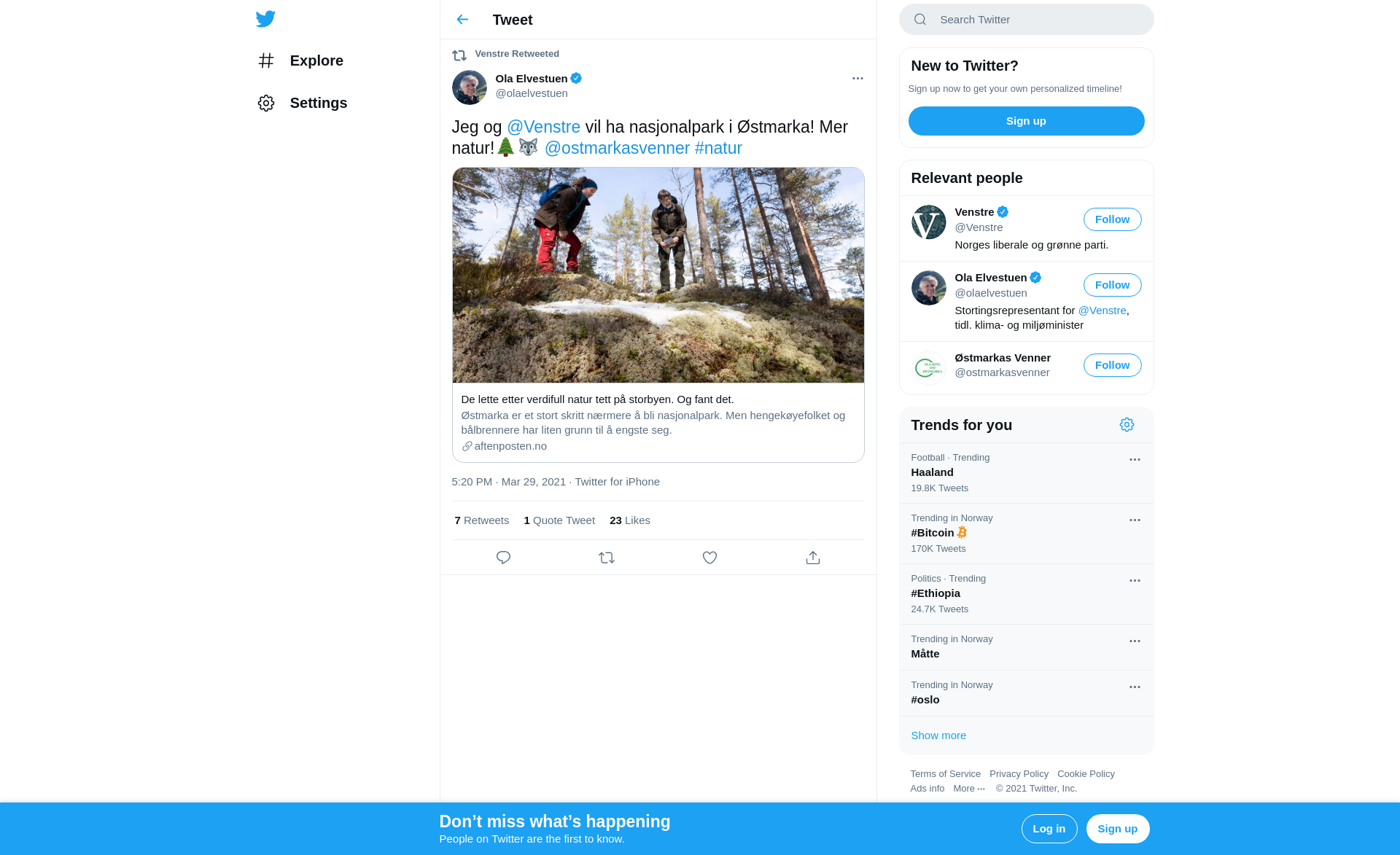Open Ola Elvestuen's avatar in Relevant people
This screenshot has width=1400, height=855.
929,288
